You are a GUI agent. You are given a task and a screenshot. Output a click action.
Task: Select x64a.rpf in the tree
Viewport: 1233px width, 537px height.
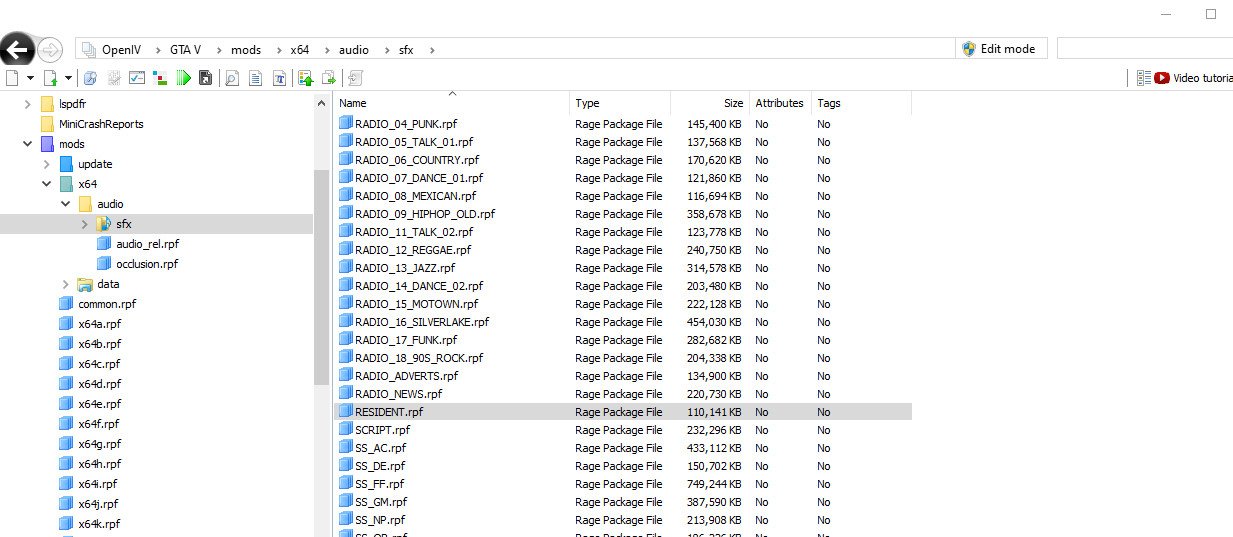tap(100, 324)
